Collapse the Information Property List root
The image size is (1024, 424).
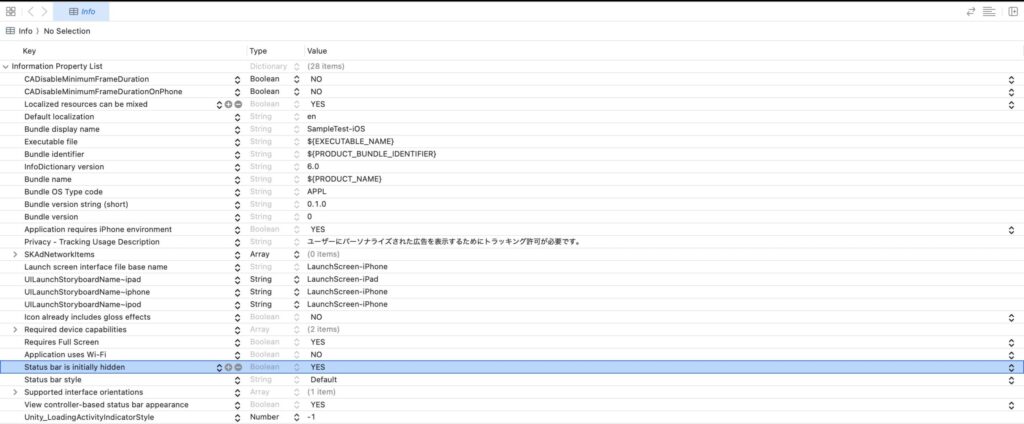(x=6, y=66)
